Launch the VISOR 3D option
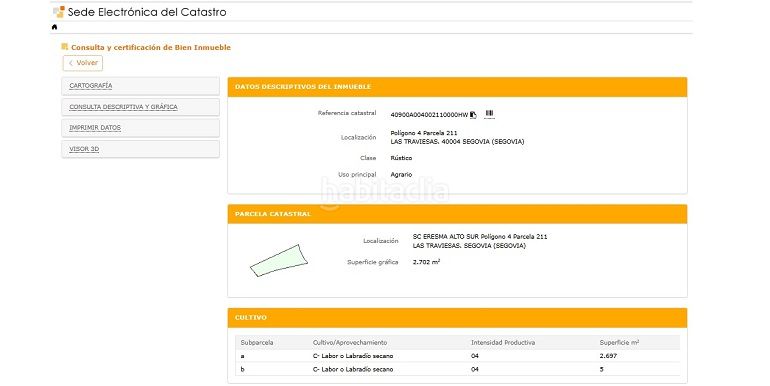 click(140, 149)
